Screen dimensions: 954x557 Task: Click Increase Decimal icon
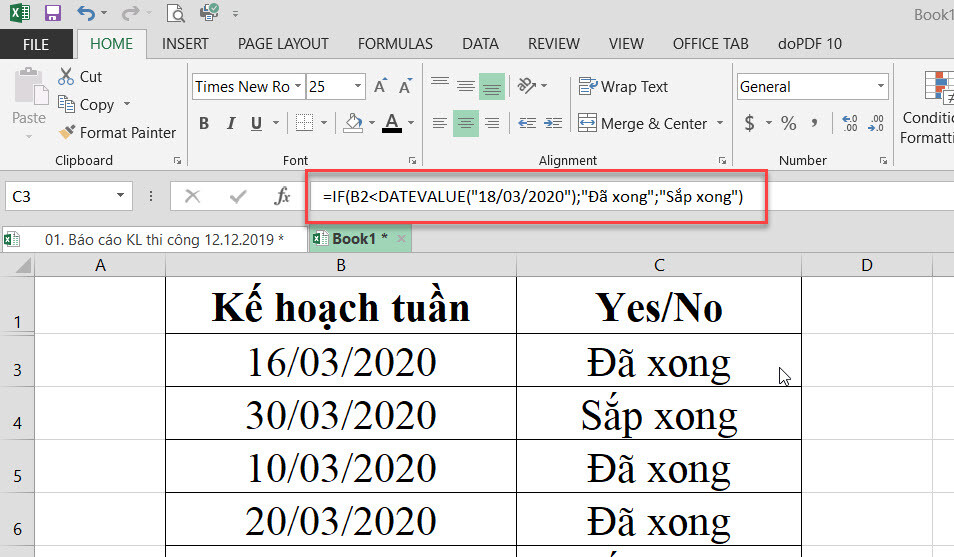click(x=849, y=123)
